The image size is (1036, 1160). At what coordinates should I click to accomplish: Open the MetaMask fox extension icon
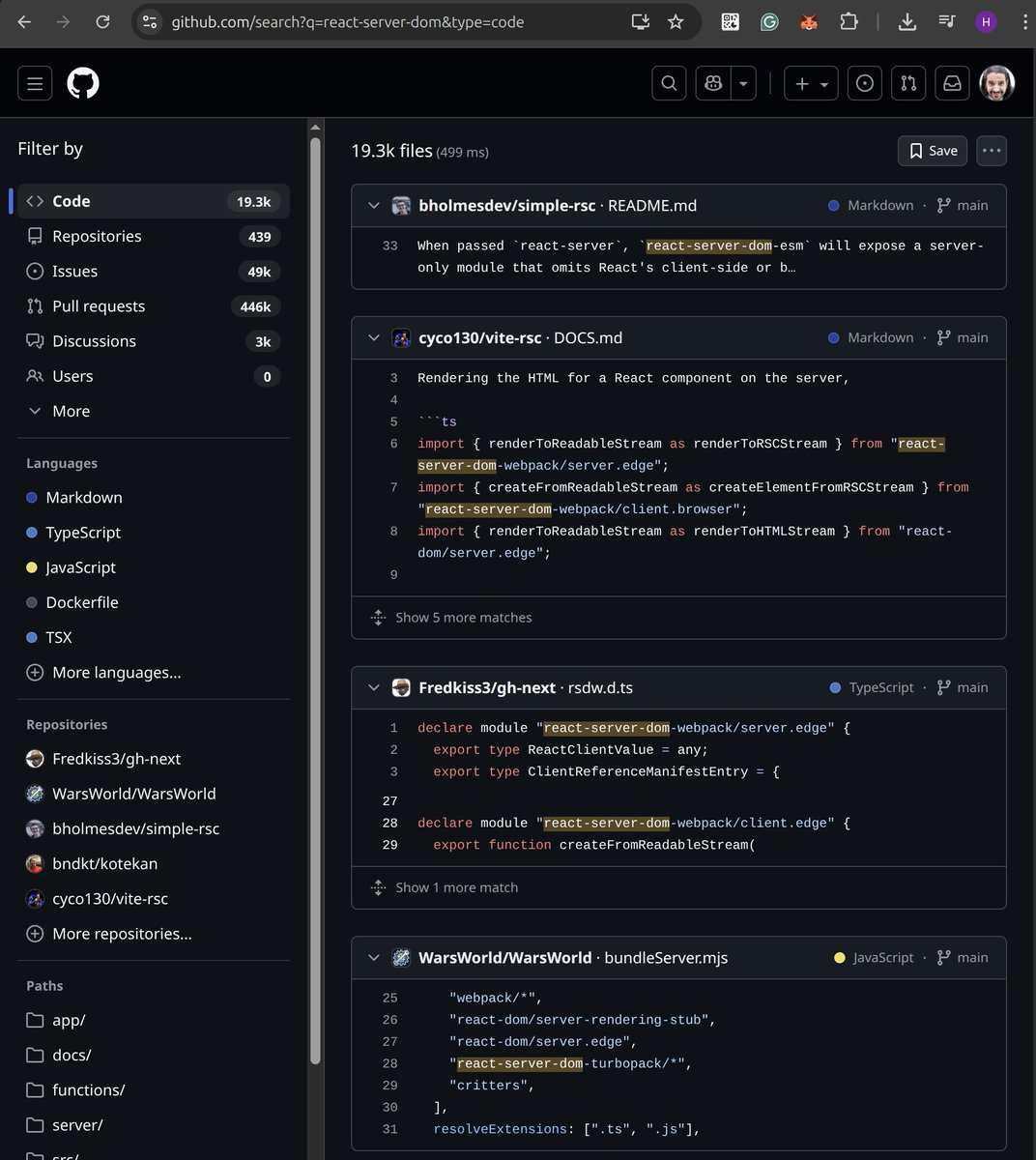[x=809, y=21]
